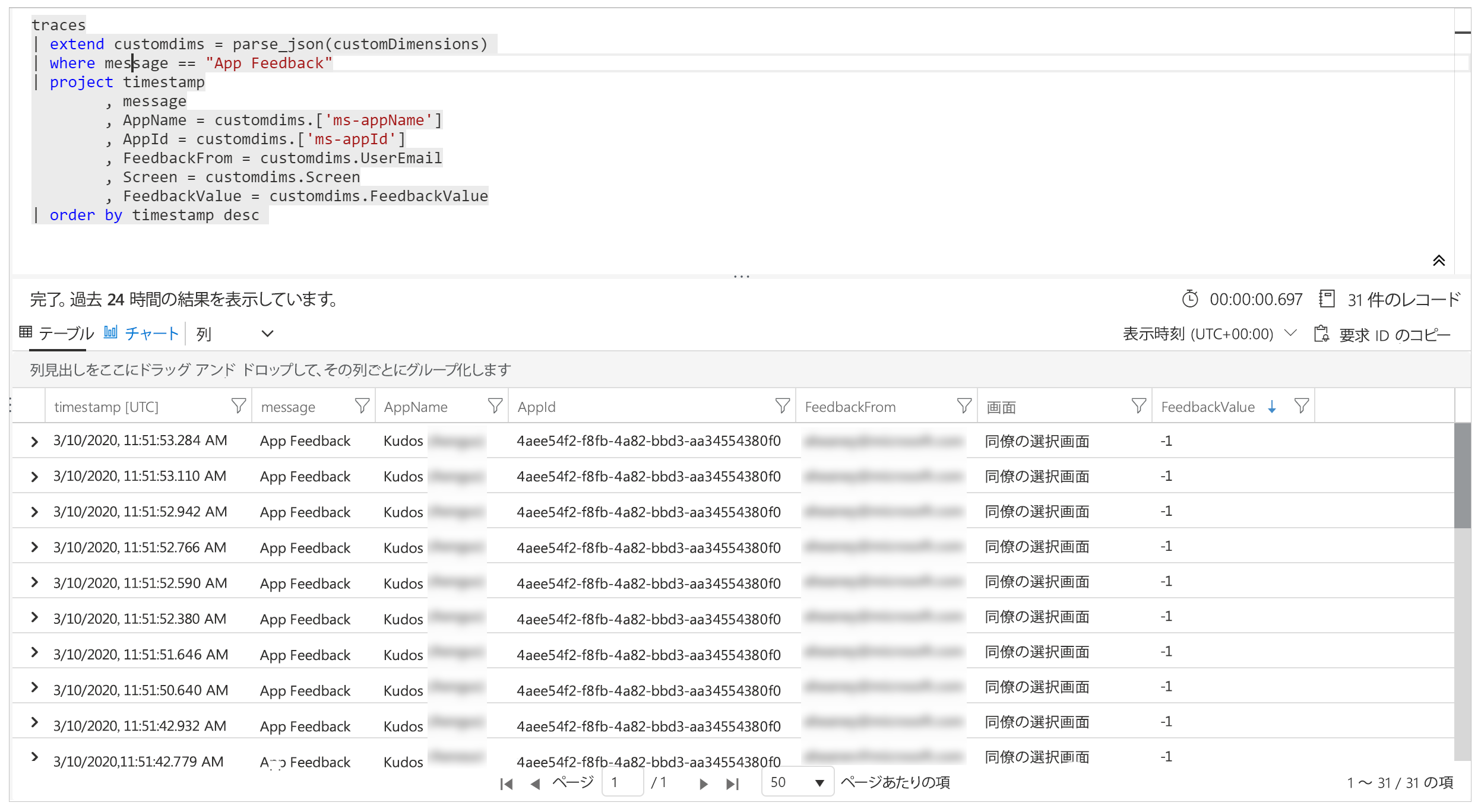The width and height of the screenshot is (1481, 812).
Task: Open the items per page dropdown
Action: [x=797, y=783]
